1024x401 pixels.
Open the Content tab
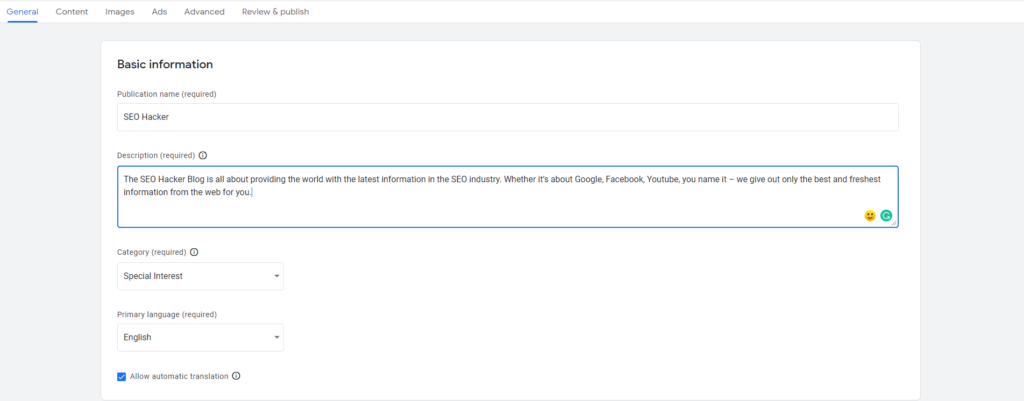72,12
